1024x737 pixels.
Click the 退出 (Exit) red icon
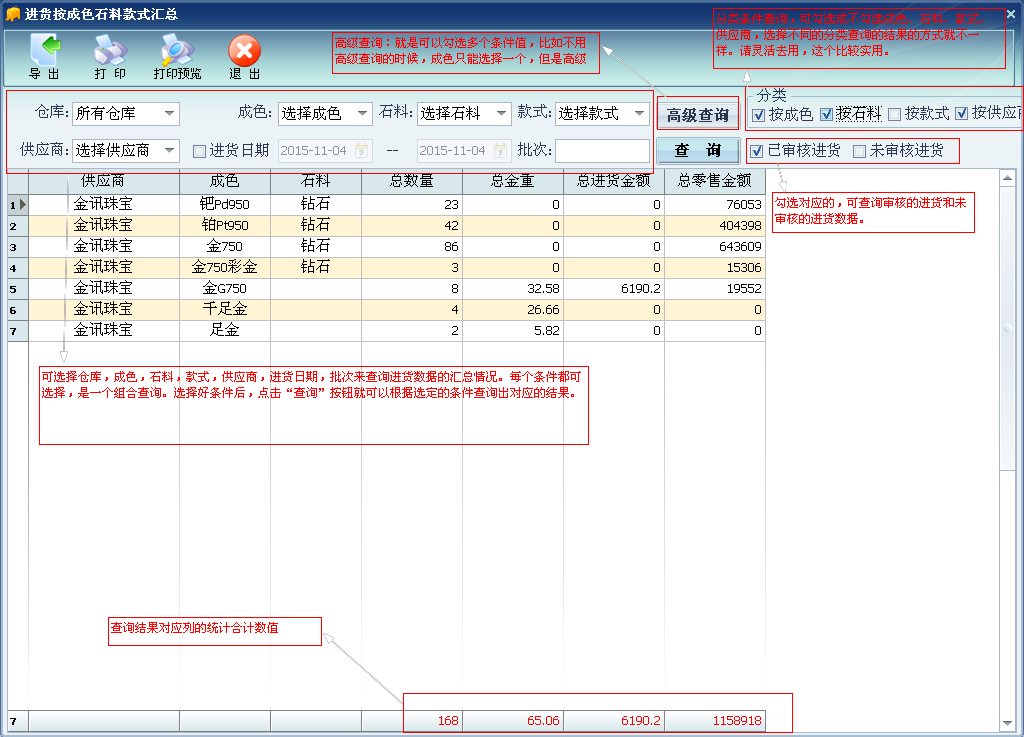pos(245,51)
